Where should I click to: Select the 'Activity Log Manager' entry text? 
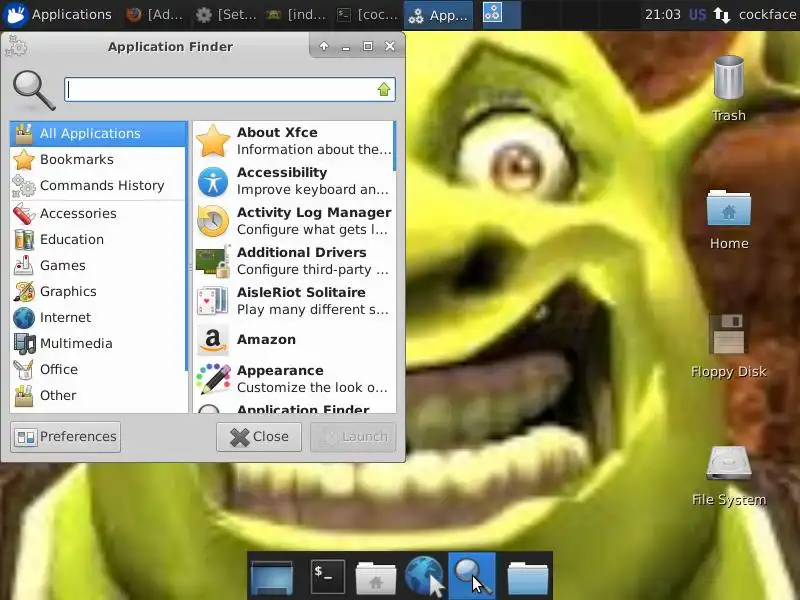(314, 213)
